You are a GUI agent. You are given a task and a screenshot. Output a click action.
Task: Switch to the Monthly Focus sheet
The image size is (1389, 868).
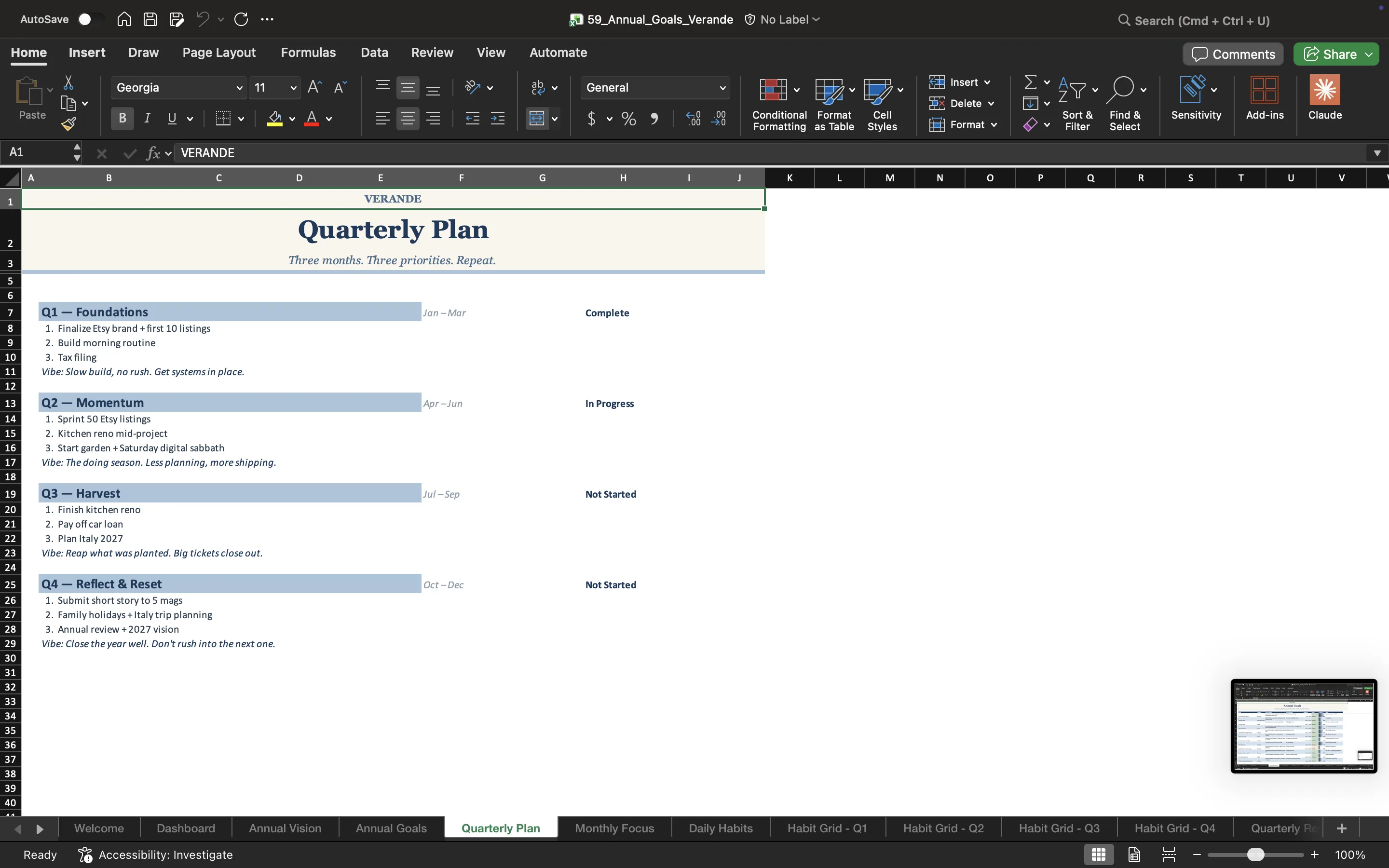coord(614,828)
